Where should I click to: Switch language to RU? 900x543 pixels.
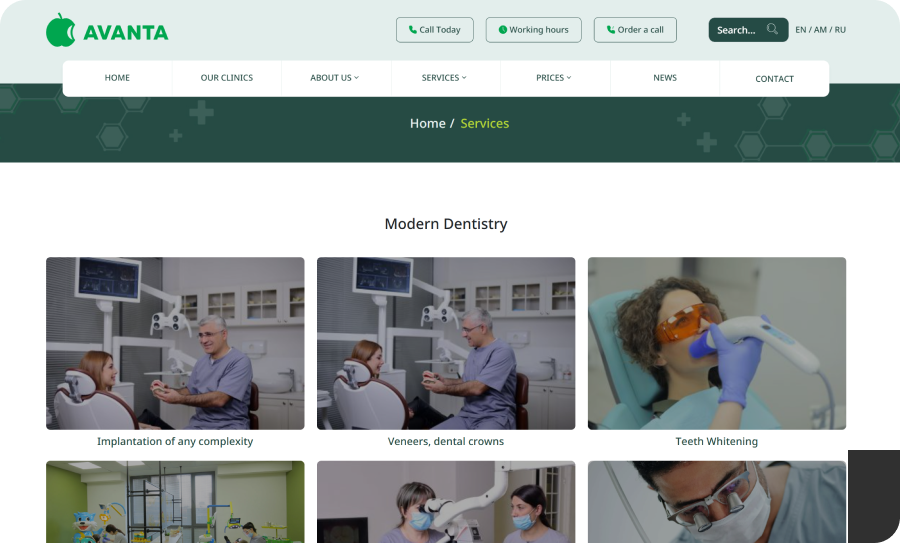pyautogui.click(x=840, y=30)
